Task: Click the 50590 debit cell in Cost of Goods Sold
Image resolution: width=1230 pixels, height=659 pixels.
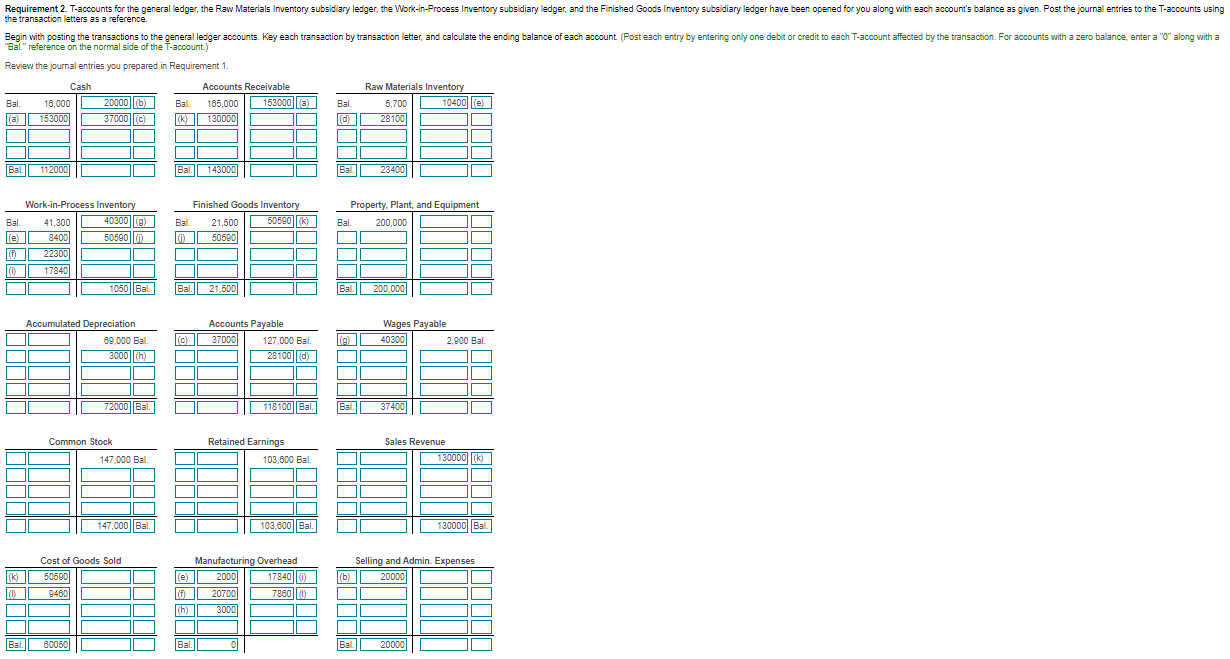Action: coord(48,576)
